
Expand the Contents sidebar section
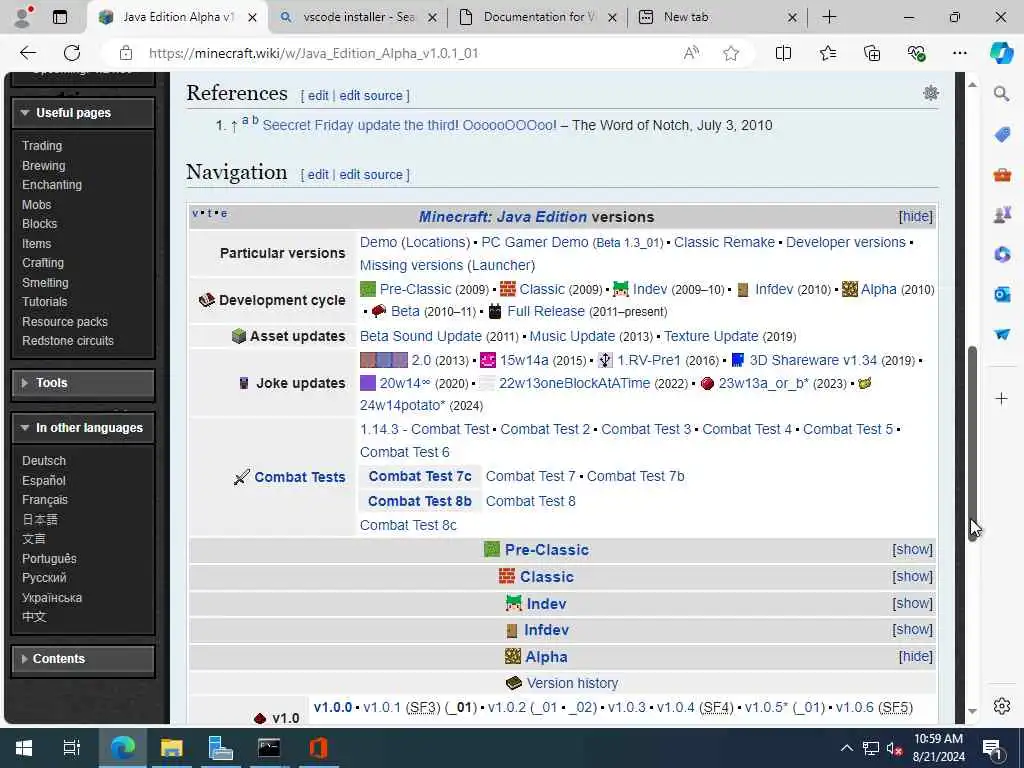coord(83,659)
